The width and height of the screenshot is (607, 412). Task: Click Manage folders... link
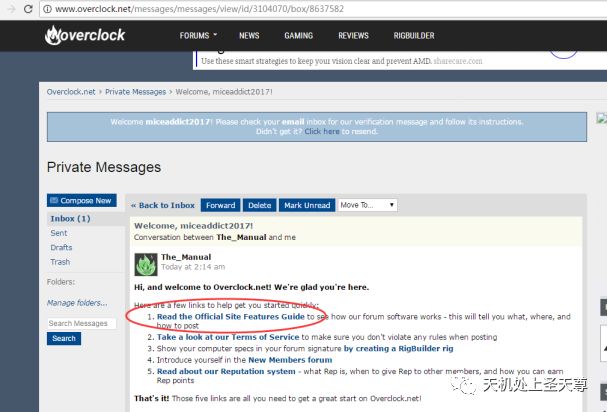coord(77,303)
